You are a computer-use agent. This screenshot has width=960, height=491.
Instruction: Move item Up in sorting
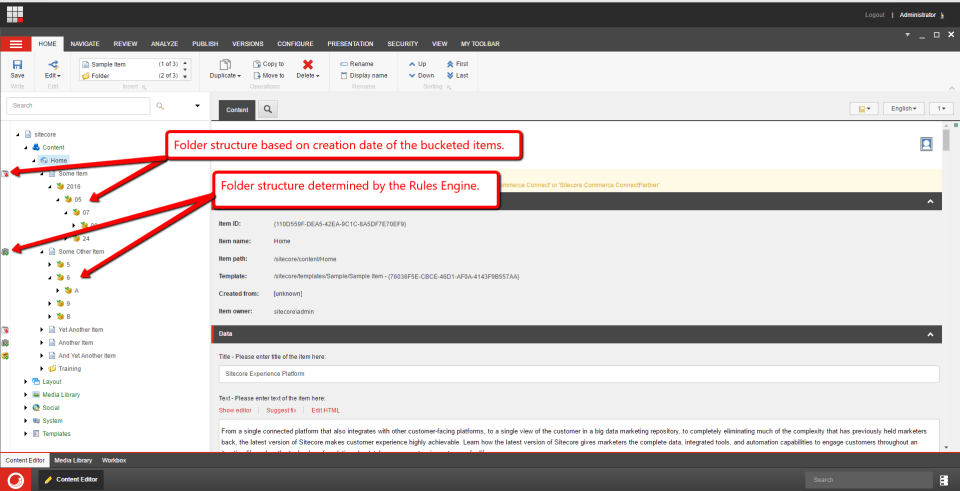pyautogui.click(x=421, y=64)
